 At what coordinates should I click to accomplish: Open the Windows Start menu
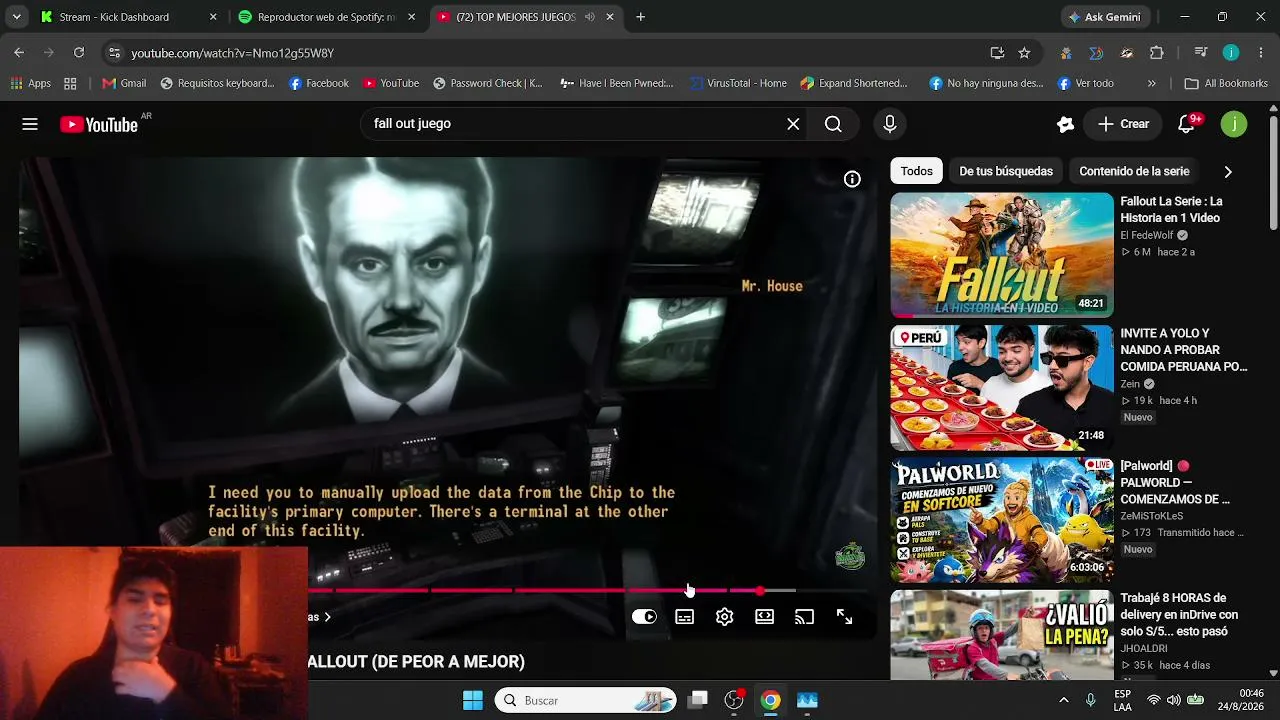[x=473, y=700]
